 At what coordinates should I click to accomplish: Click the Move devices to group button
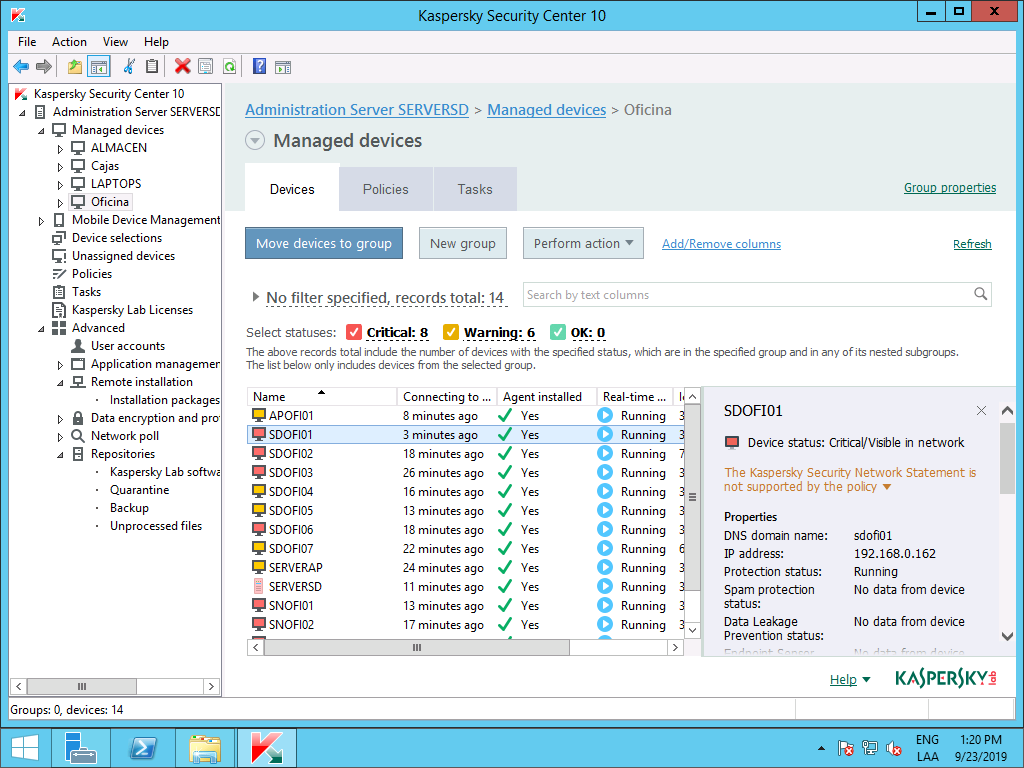coord(324,244)
